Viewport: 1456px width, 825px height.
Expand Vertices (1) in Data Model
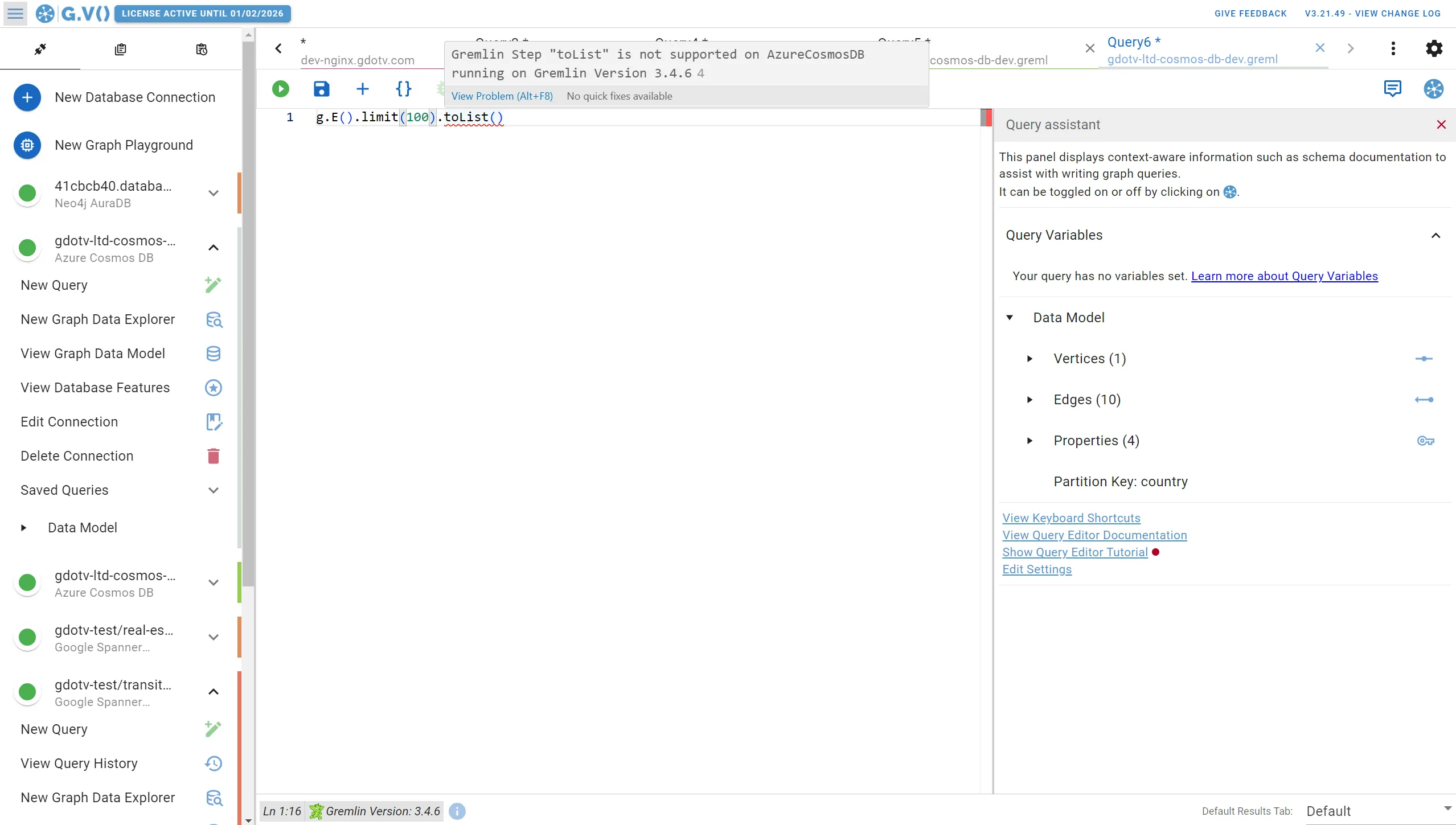click(x=1030, y=359)
